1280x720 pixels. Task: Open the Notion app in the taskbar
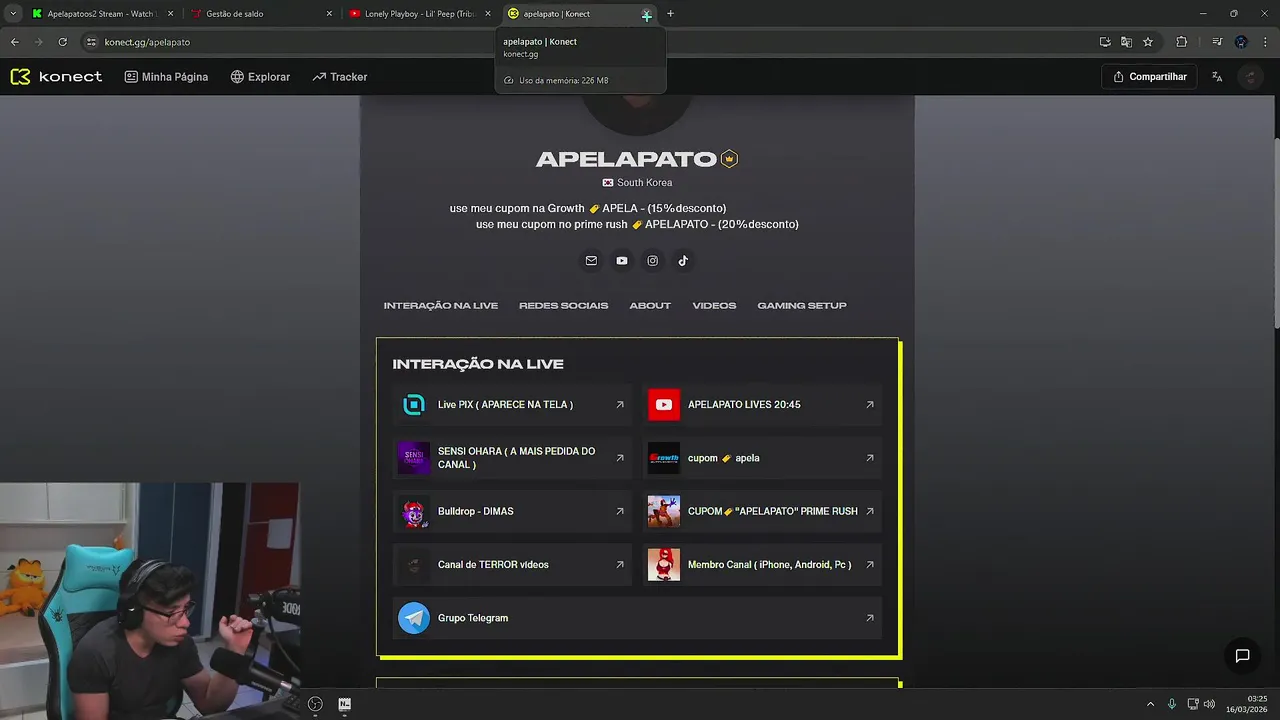tap(344, 704)
